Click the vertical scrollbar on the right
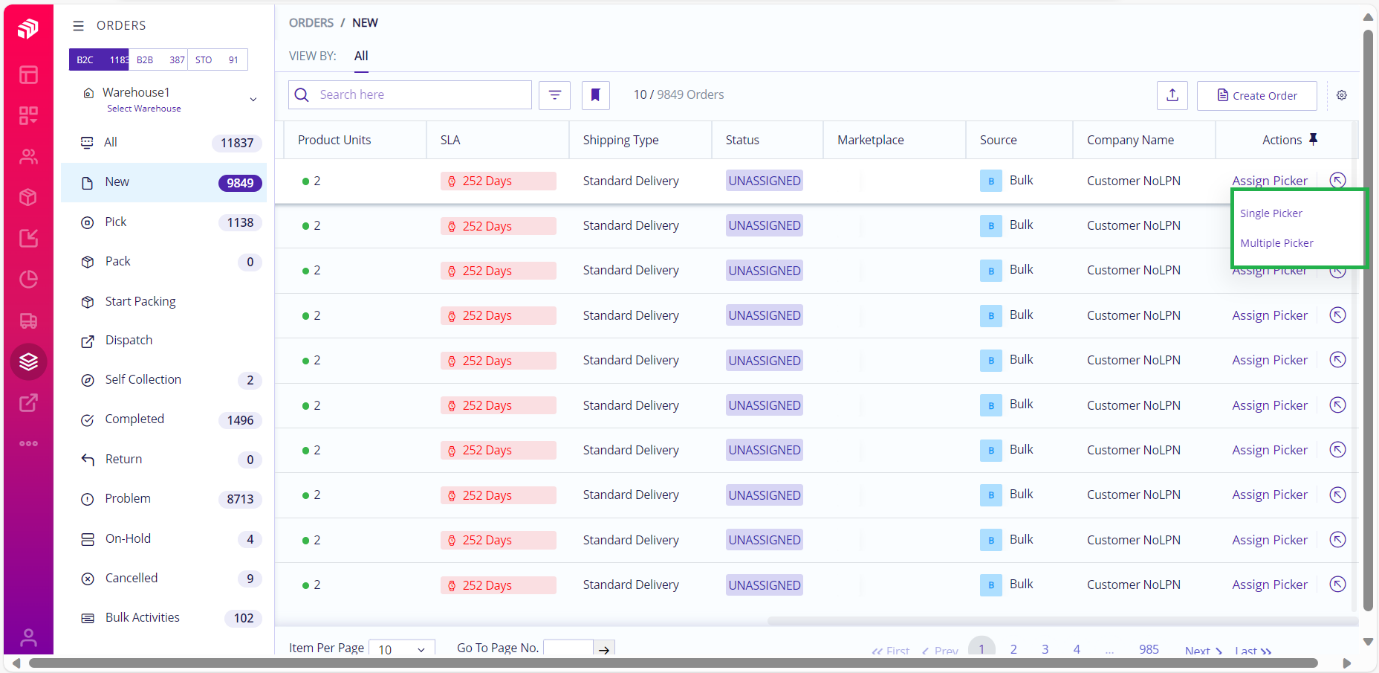 (x=1368, y=320)
